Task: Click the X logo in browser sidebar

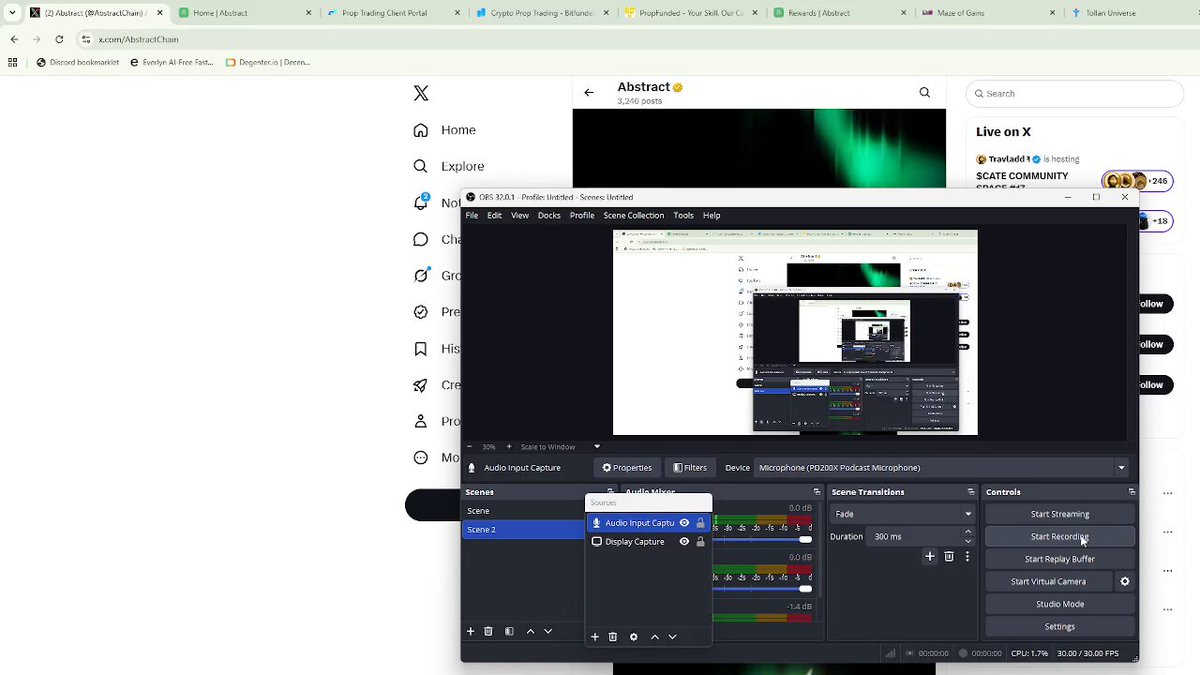Action: point(421,93)
